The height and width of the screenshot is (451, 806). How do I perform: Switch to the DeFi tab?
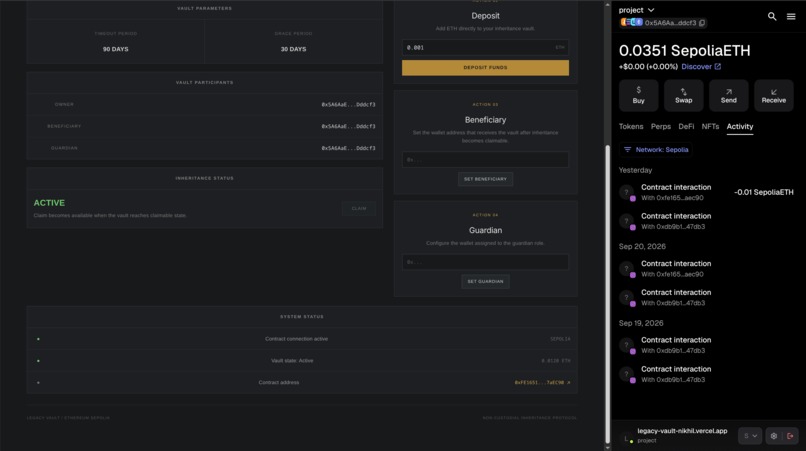[x=686, y=127]
